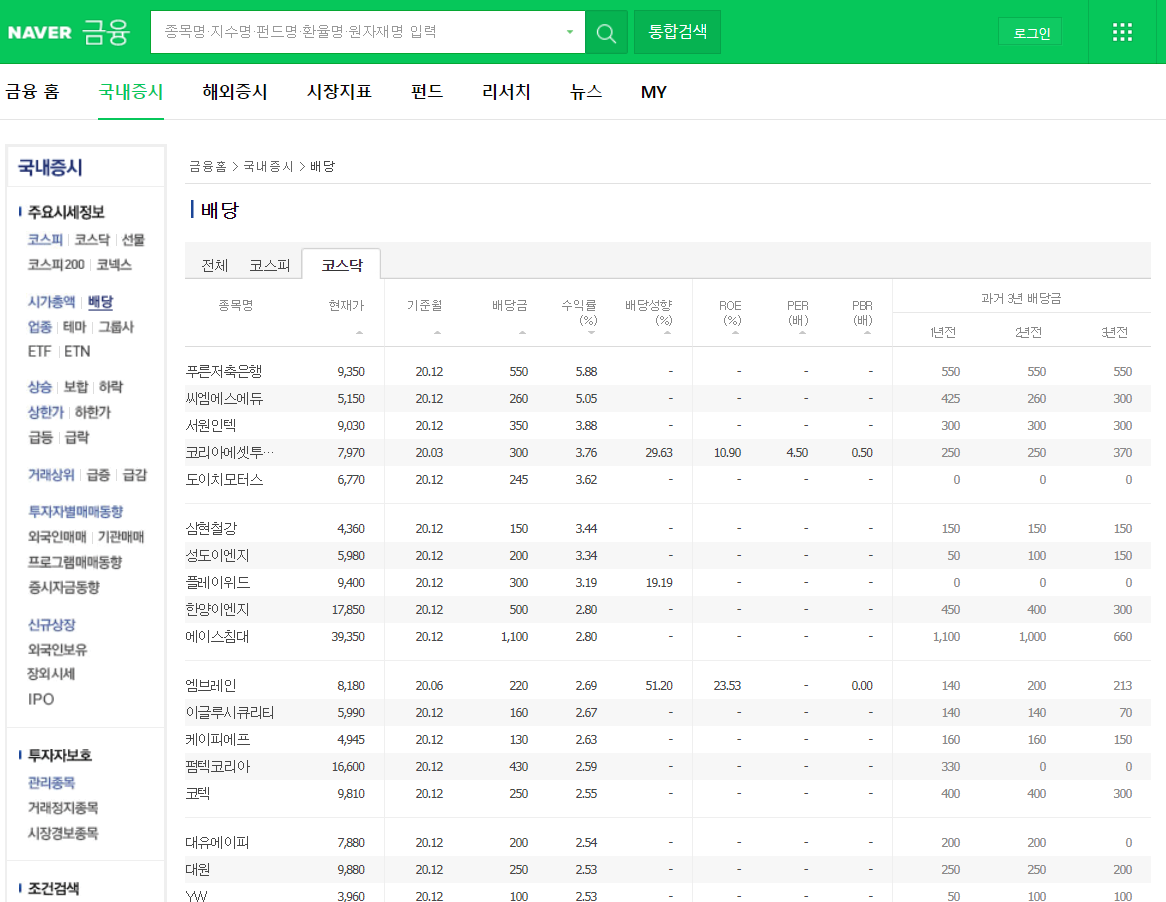Open sidebar 코넥스 link

point(114,264)
